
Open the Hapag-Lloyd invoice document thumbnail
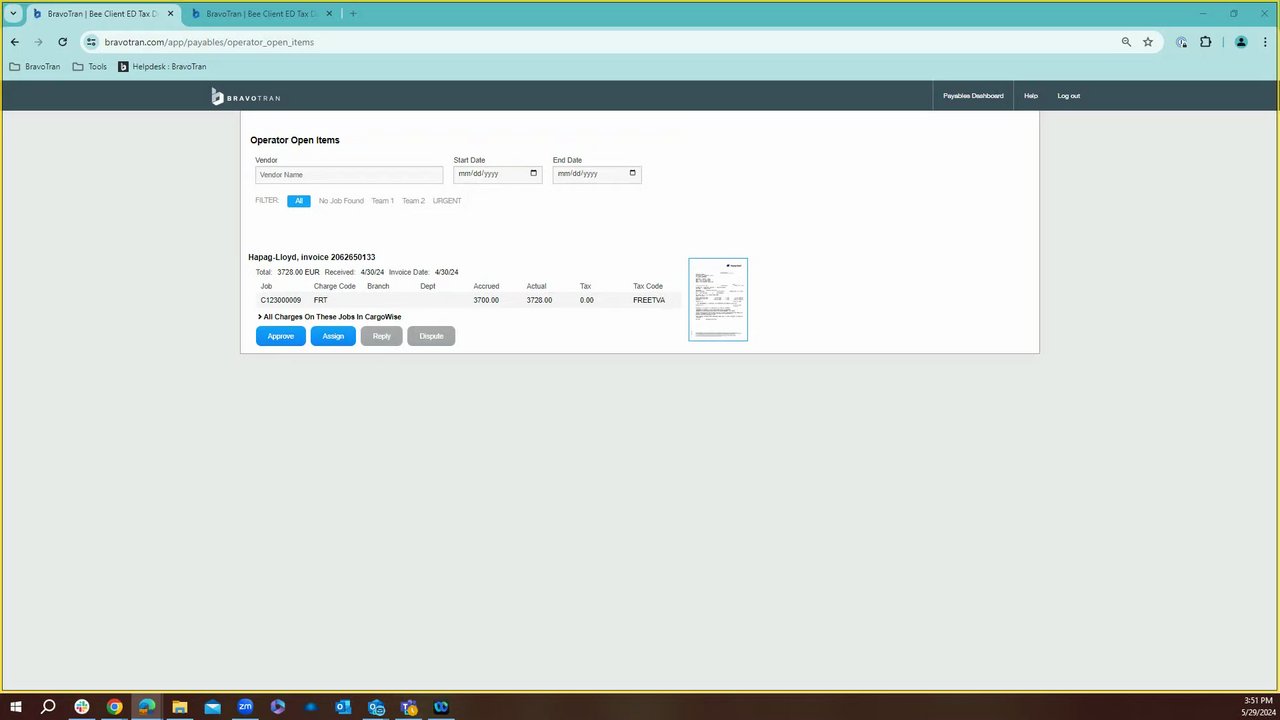(x=718, y=299)
